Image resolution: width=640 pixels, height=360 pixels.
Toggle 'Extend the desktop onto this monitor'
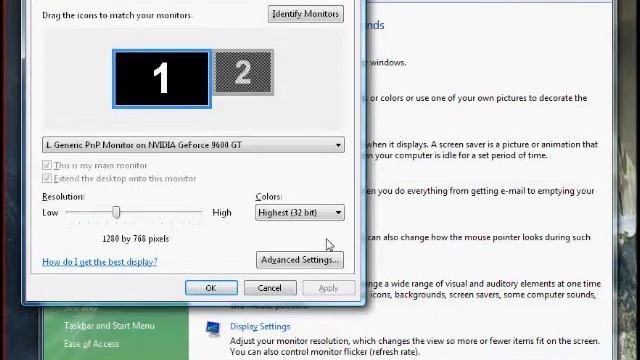(x=47, y=178)
